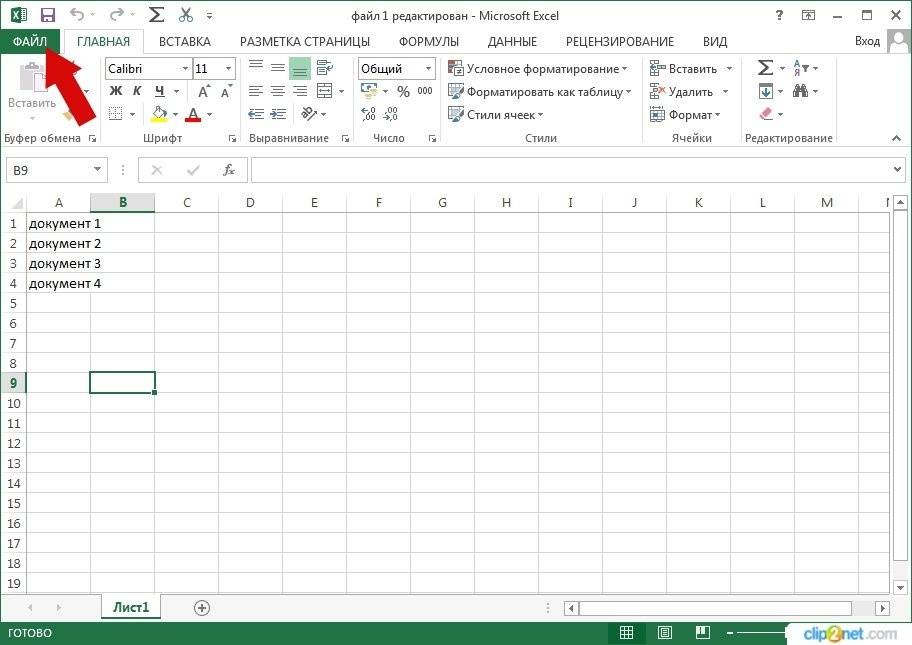Toggle bold formatting (Ж)
This screenshot has height=645, width=912.
(x=115, y=91)
